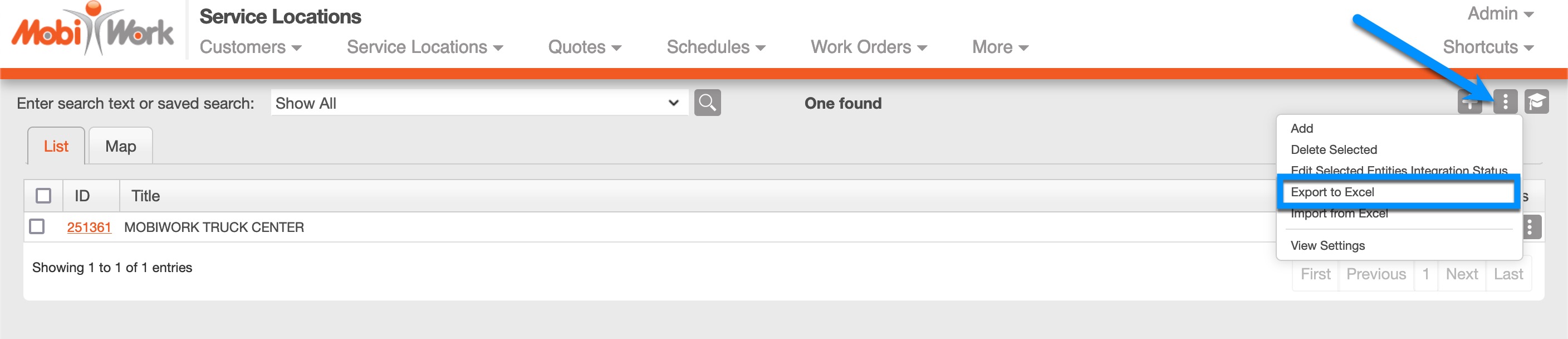Open row actions for MOBIWORK TRUCK CENTER
The height and width of the screenshot is (339, 1568).
[1530, 227]
